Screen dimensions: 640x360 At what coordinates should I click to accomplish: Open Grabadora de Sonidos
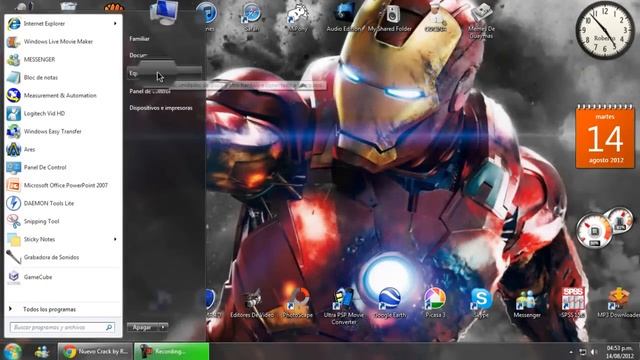click(63, 257)
